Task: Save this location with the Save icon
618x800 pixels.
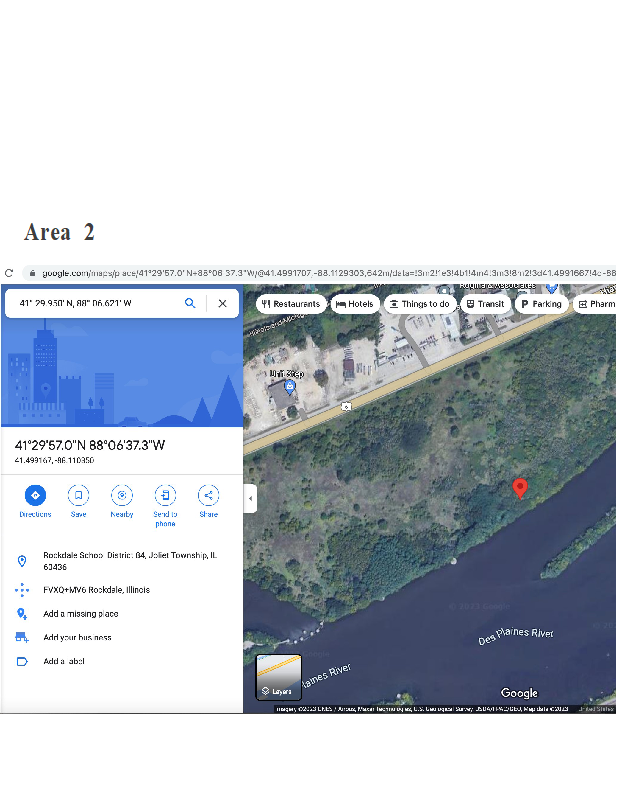Action: point(78,495)
